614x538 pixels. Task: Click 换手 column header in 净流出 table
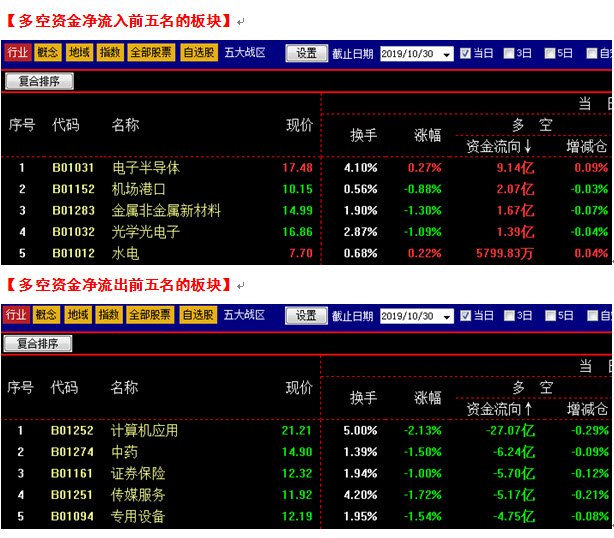[x=363, y=398]
